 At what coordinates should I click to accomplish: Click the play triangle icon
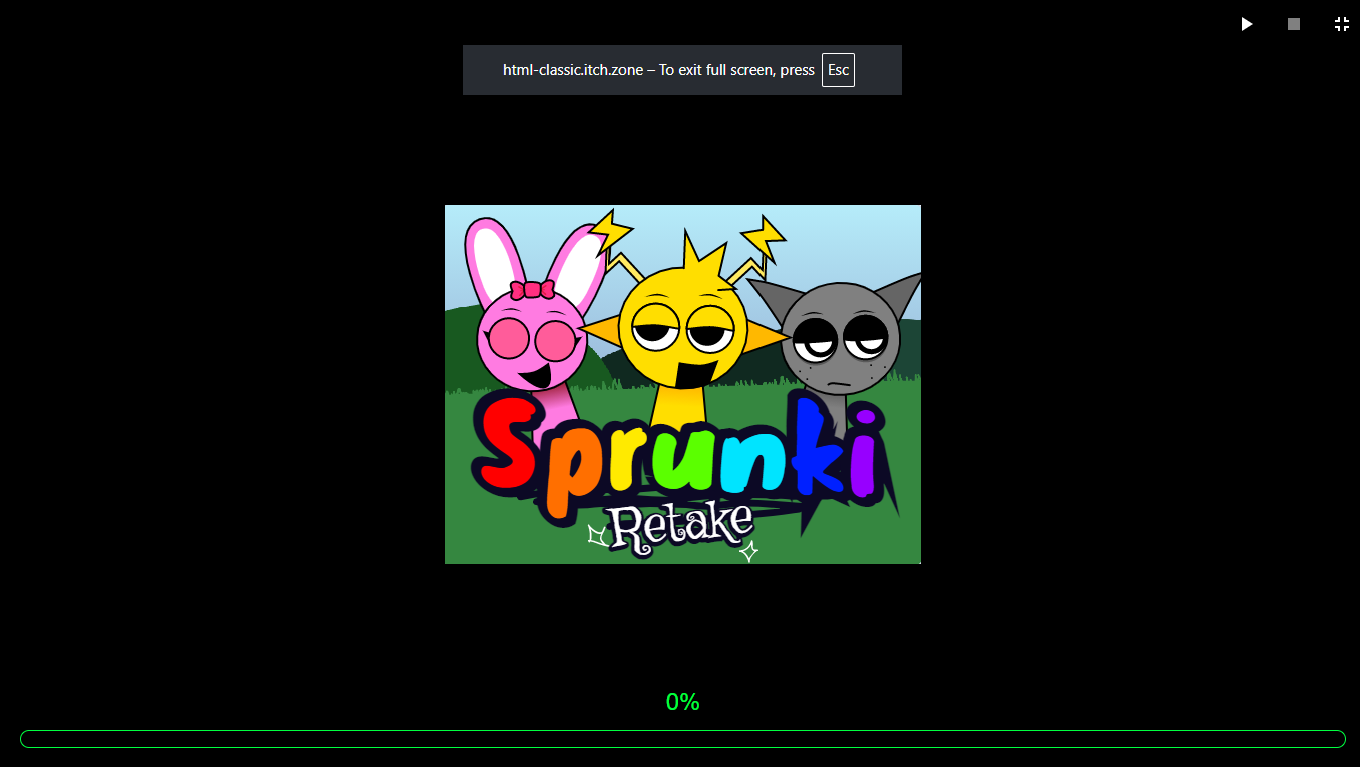tap(1247, 24)
